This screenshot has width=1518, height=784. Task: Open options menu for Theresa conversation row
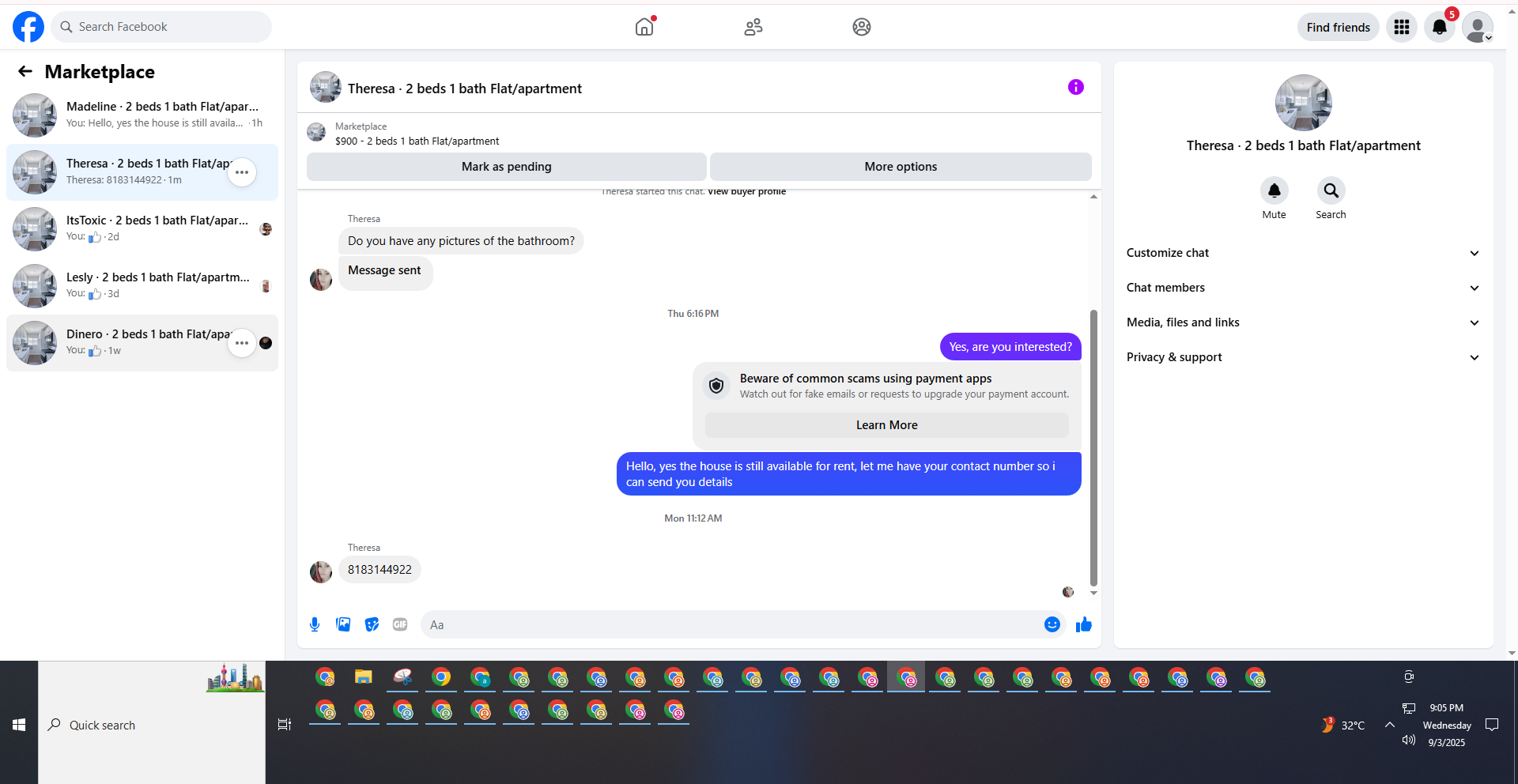tap(242, 172)
